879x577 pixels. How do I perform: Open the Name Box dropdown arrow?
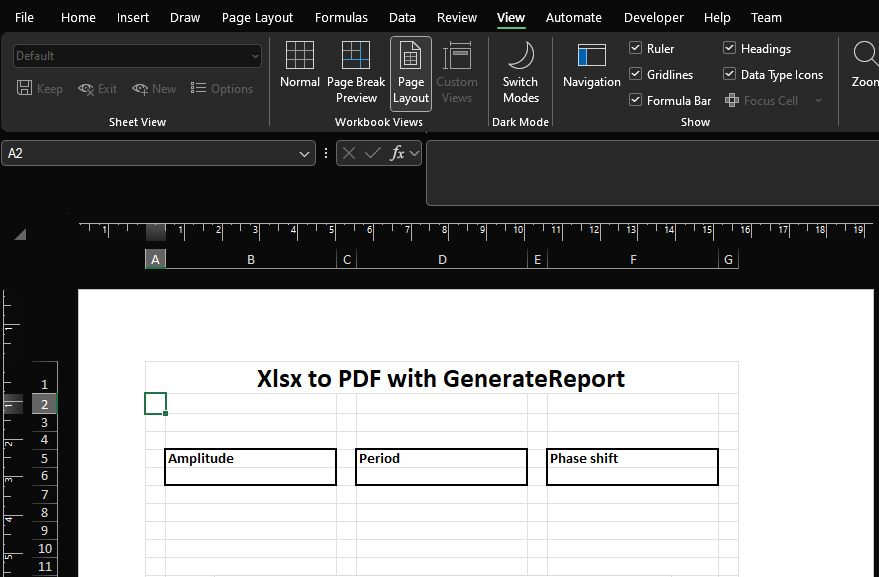click(303, 153)
